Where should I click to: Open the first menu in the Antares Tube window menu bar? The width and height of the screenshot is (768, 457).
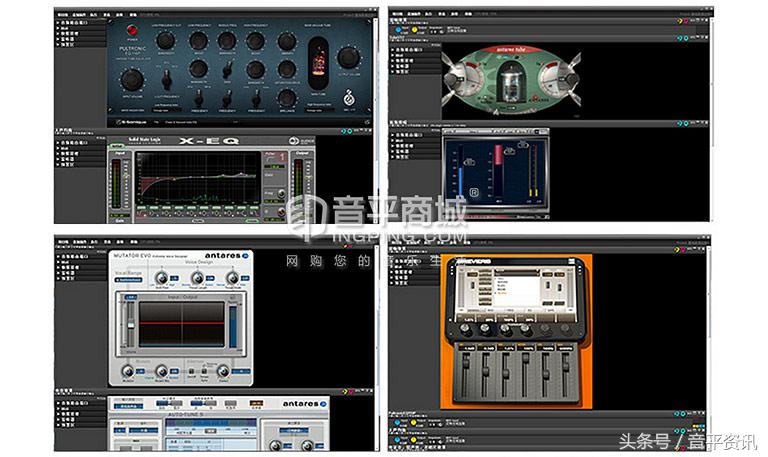coord(398,14)
